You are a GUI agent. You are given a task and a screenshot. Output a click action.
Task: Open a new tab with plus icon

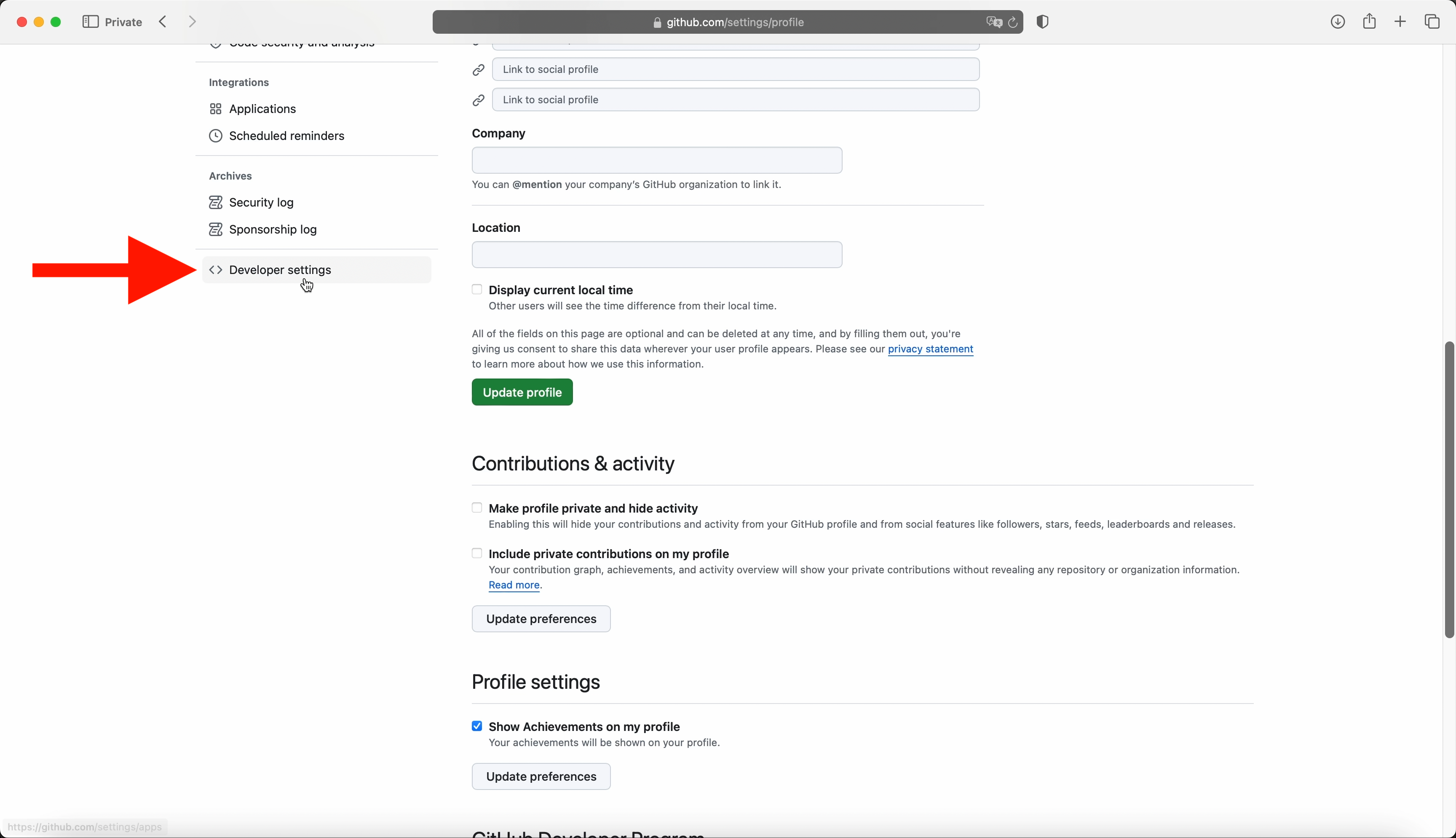1400,22
